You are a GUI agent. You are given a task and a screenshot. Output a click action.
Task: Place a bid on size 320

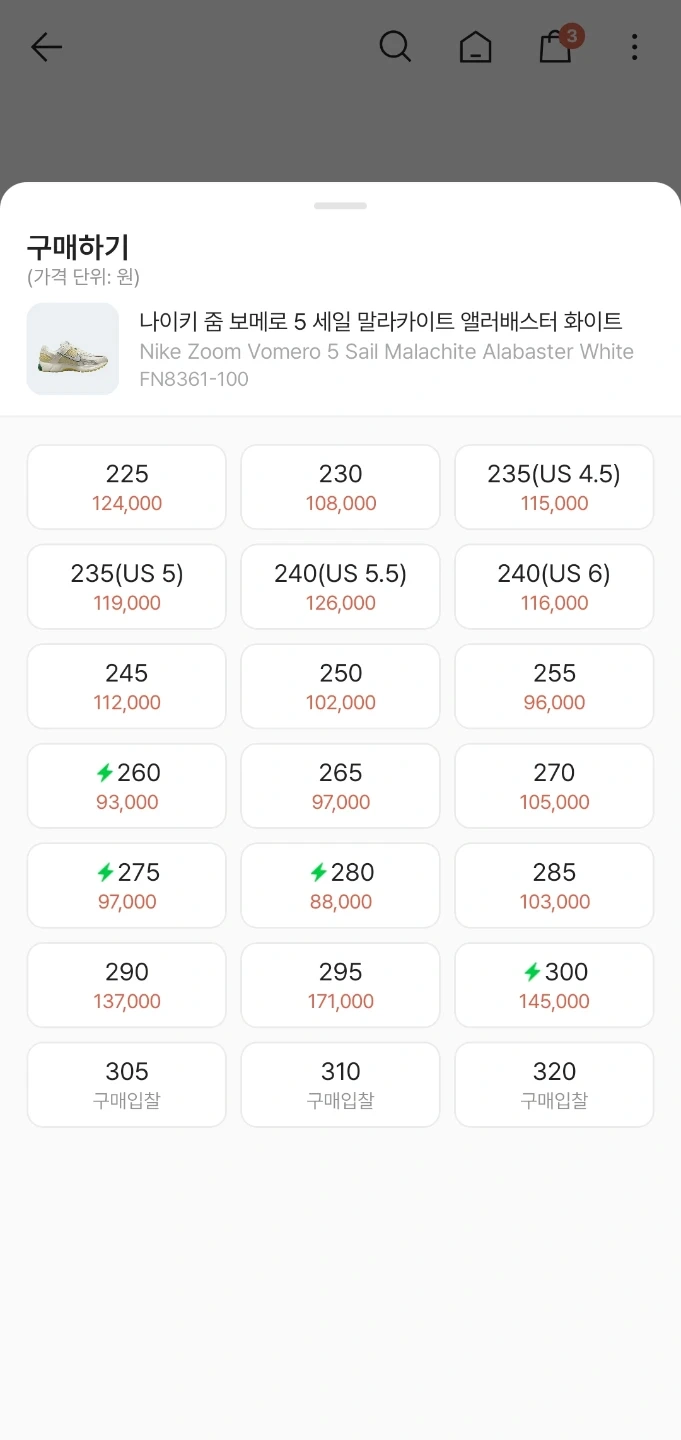click(x=554, y=1085)
